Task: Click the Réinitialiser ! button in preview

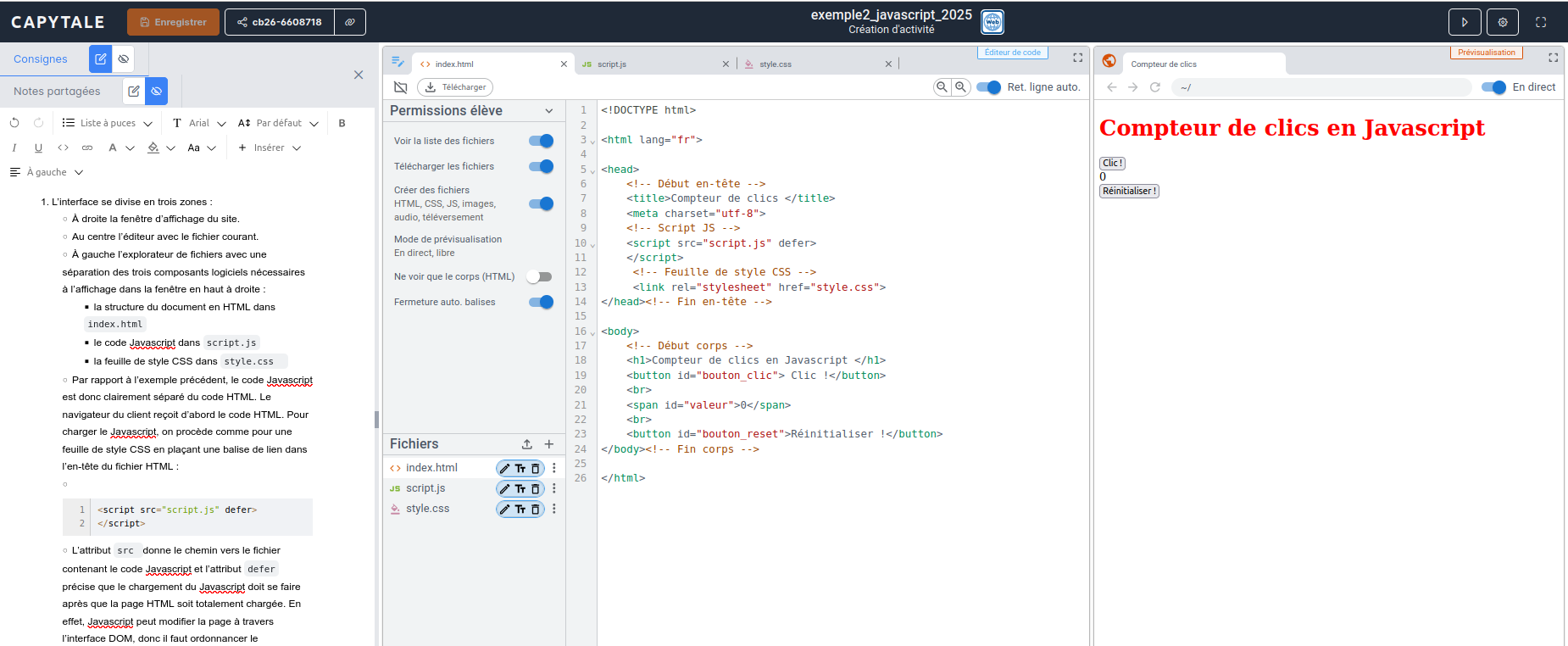Action: pyautogui.click(x=1129, y=191)
